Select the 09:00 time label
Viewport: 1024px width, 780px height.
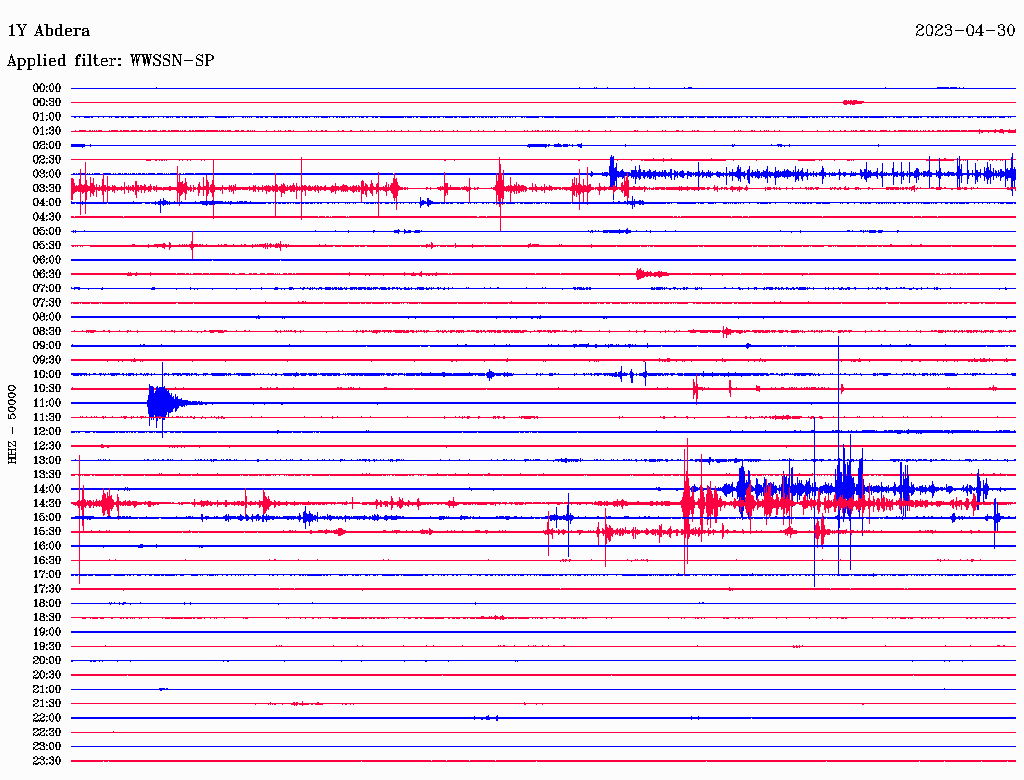(x=47, y=346)
